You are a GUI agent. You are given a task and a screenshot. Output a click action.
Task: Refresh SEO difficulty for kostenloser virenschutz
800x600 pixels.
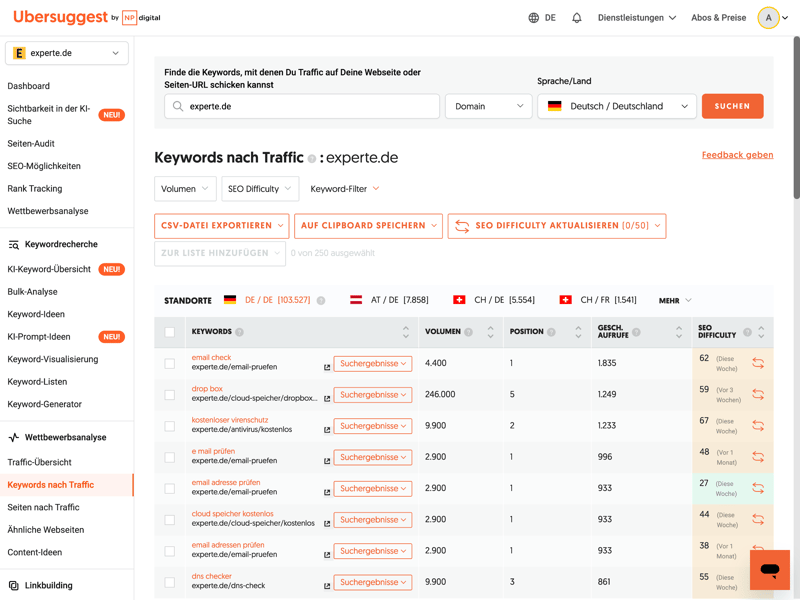758,426
